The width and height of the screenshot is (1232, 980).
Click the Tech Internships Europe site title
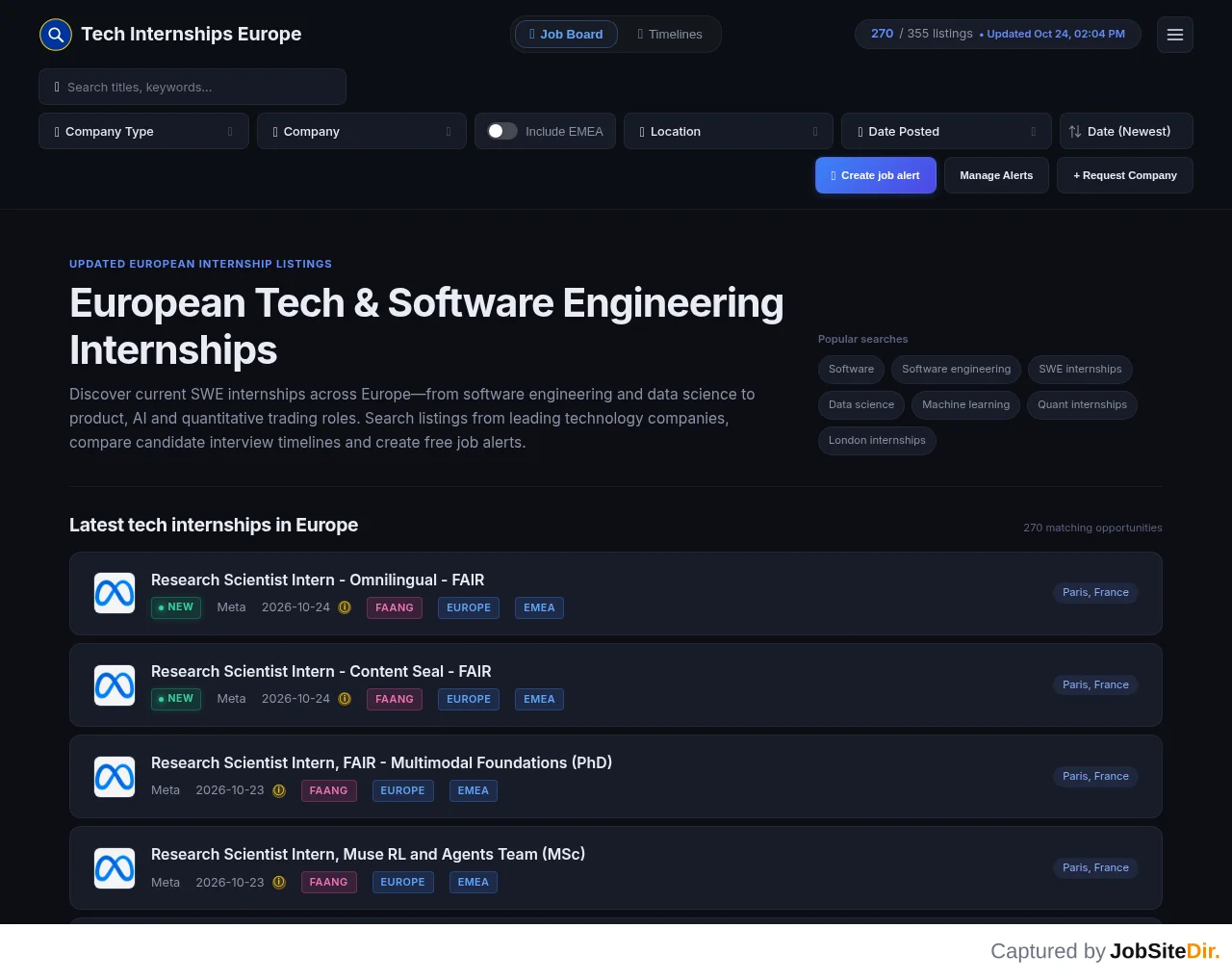(192, 35)
